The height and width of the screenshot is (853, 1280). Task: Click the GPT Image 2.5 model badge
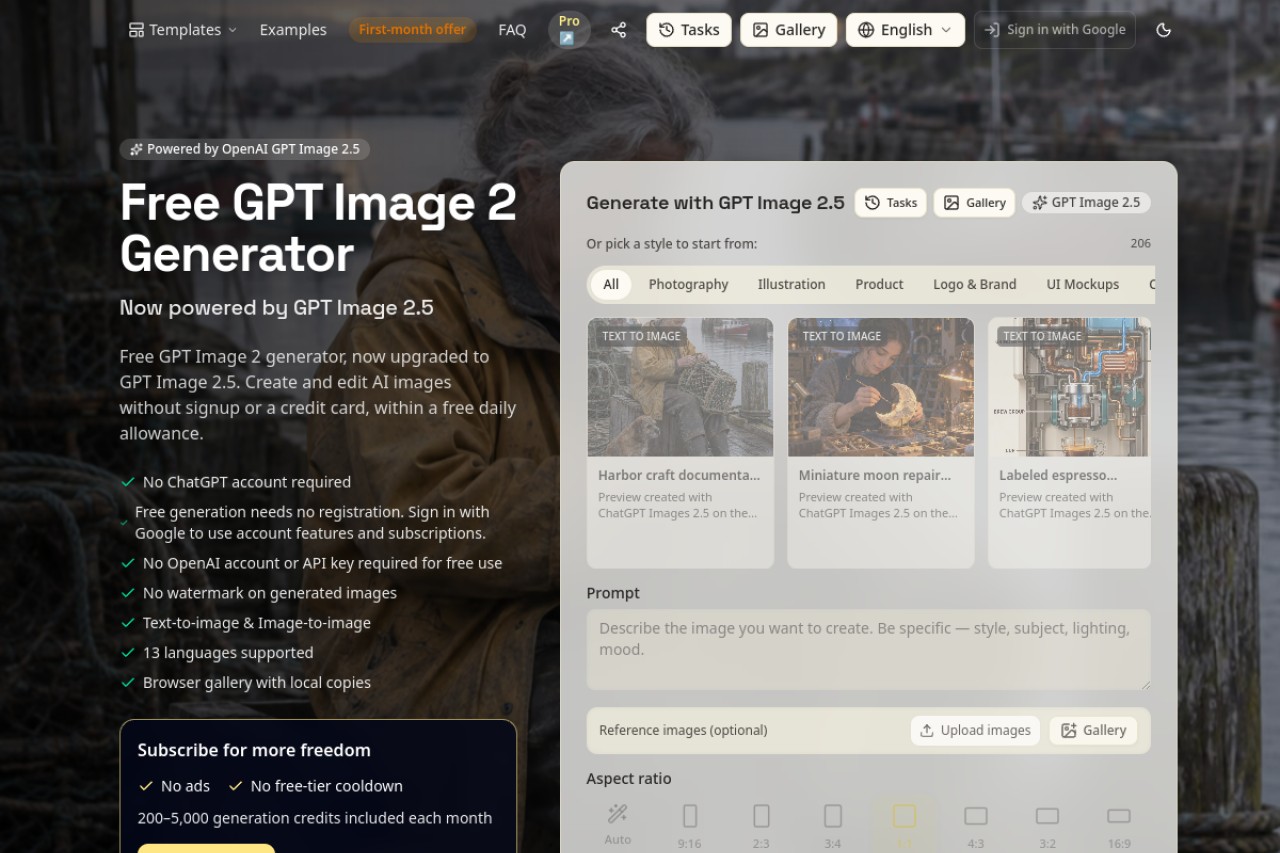[x=1086, y=203]
